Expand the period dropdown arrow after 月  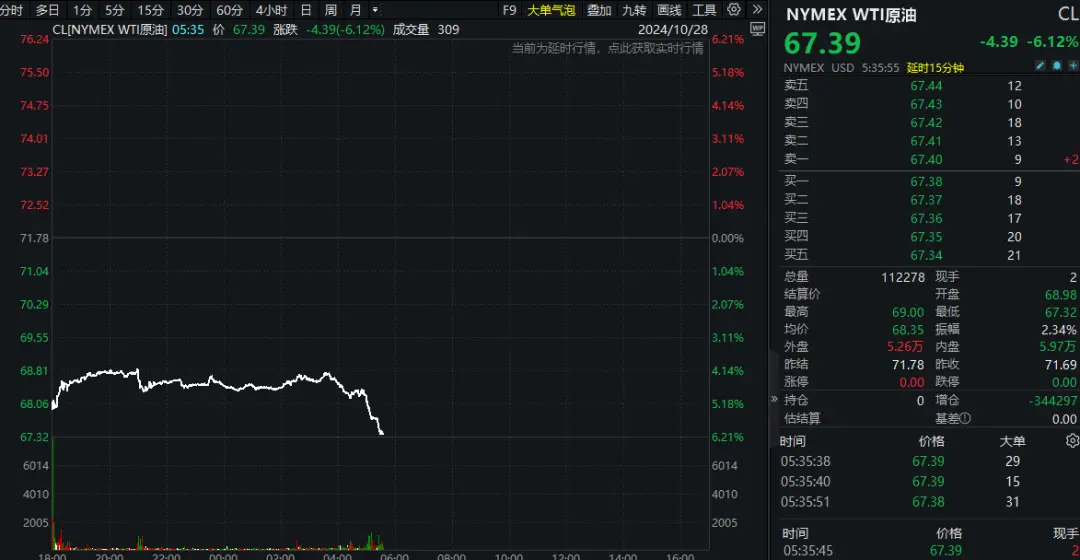pyautogui.click(x=375, y=10)
